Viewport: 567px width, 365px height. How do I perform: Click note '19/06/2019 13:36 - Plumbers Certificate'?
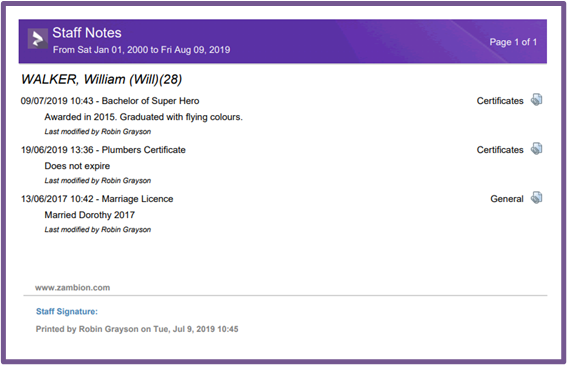pyautogui.click(x=103, y=150)
